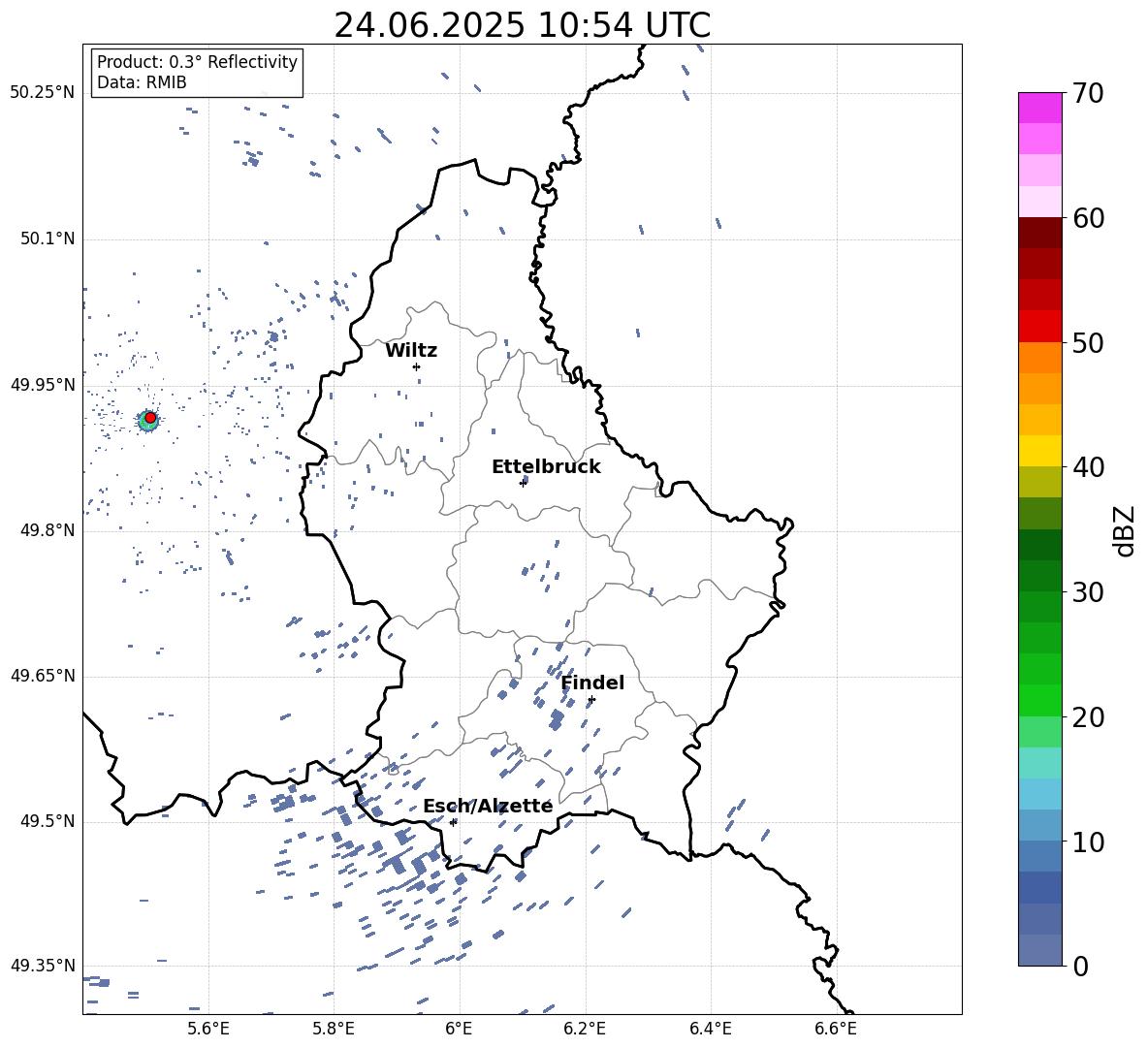Click the bright green 20 dBZ band
Screen dimensions: 1148x1048
pyautogui.click(x=1039, y=700)
